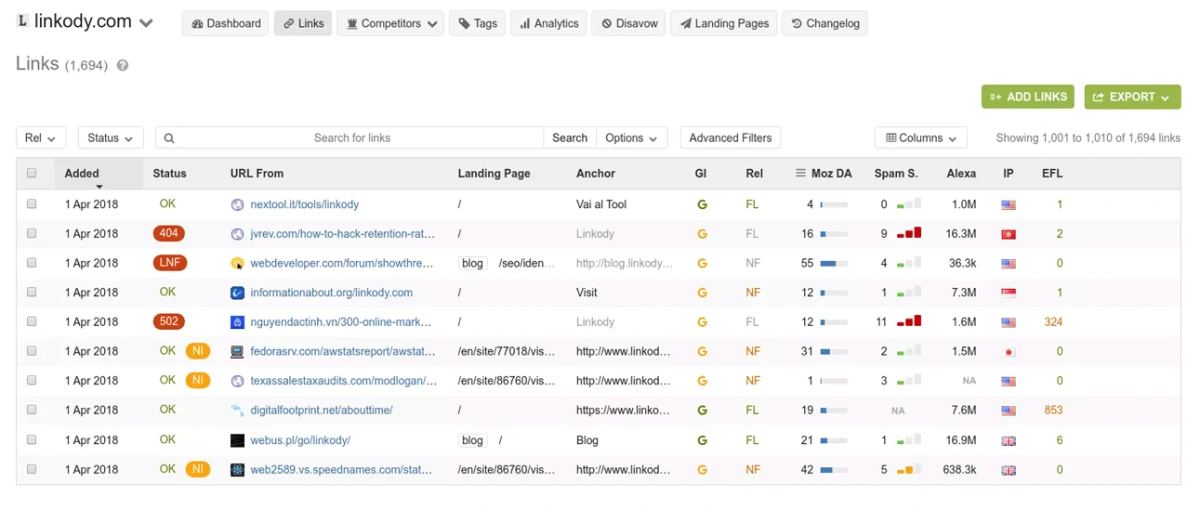
Task: Click the LNF status badge for webdeveloper.com
Action: [168, 263]
